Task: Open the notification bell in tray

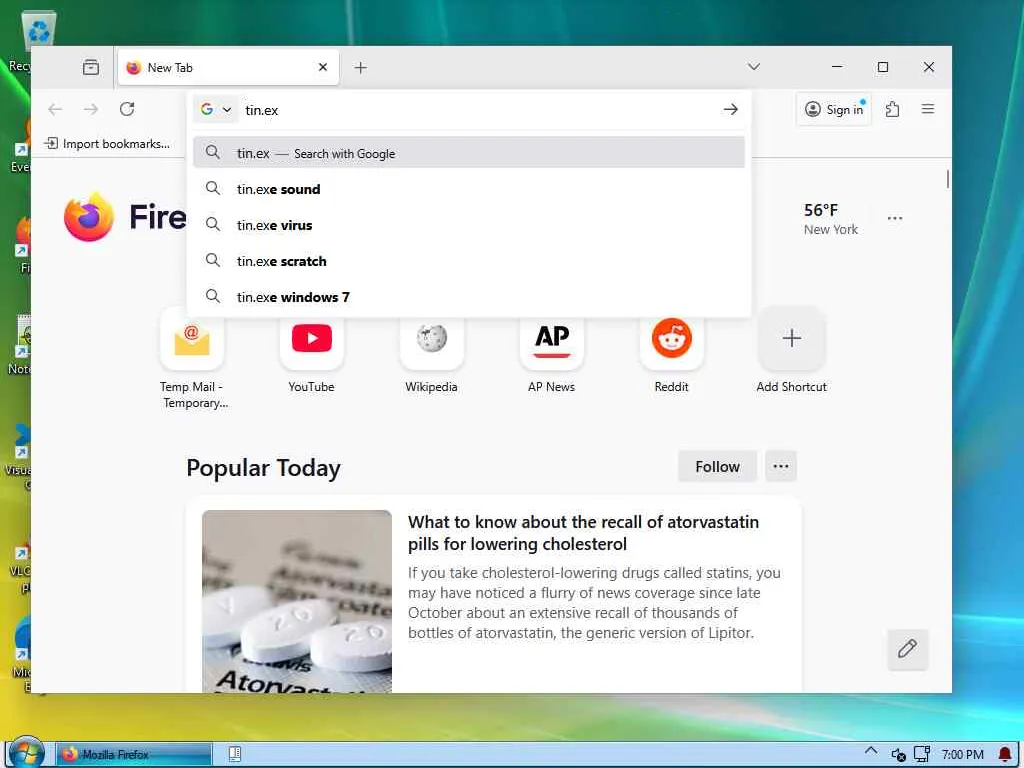Action: [1005, 754]
